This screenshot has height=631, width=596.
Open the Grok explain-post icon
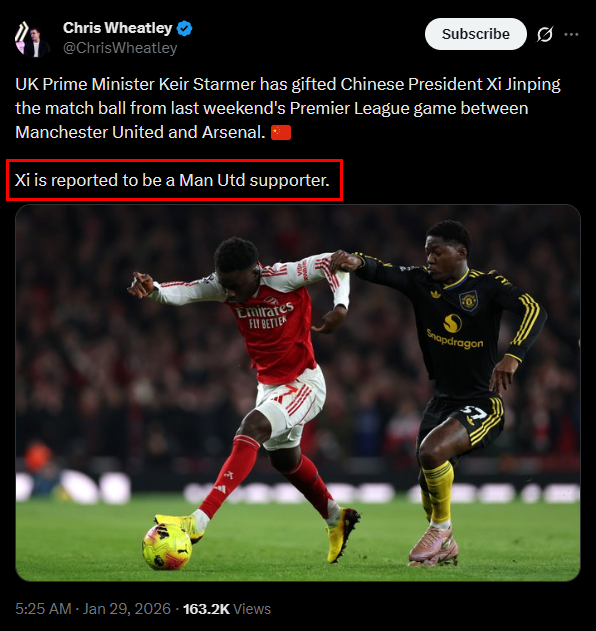[x=544, y=34]
